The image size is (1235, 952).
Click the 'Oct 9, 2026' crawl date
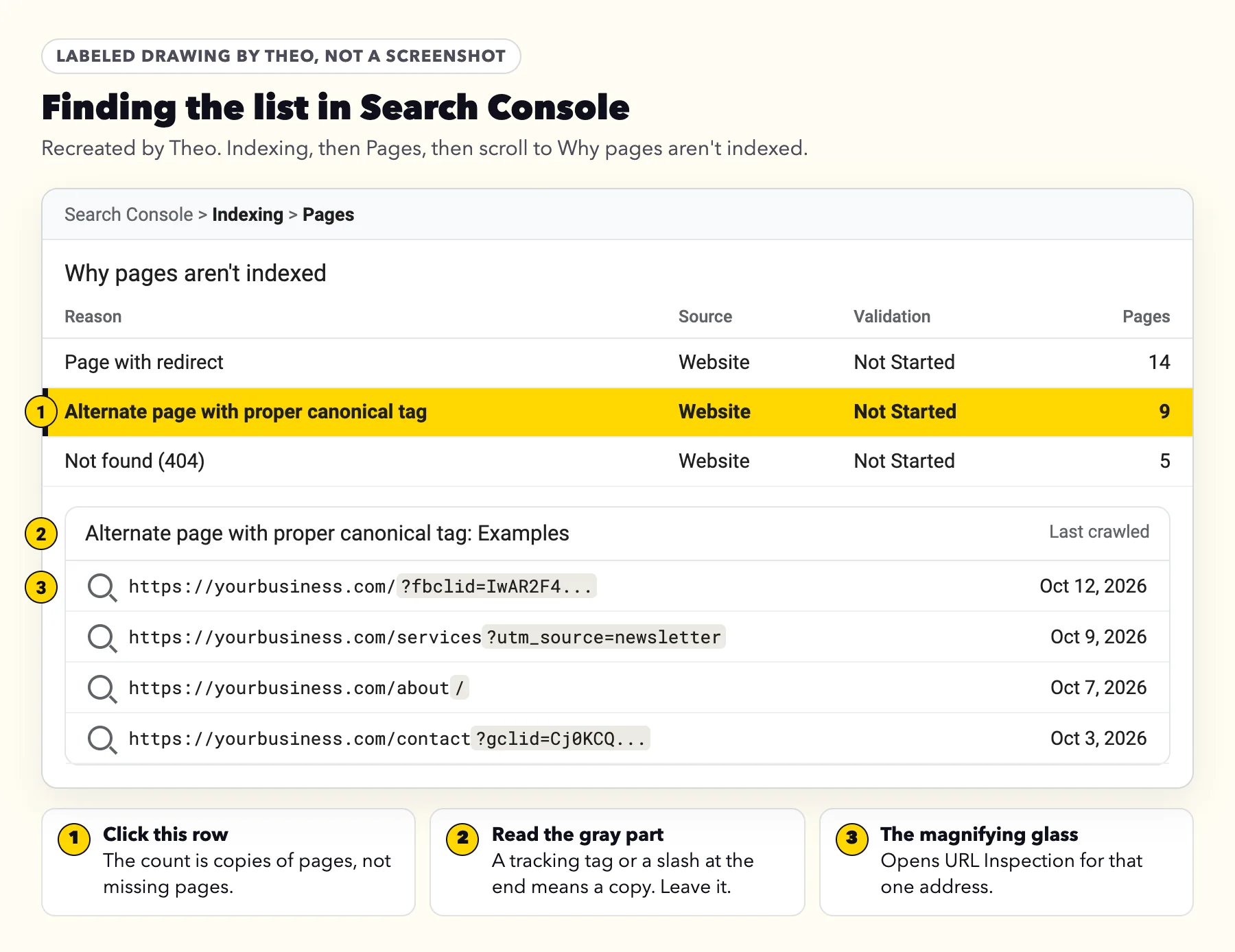coord(1098,636)
